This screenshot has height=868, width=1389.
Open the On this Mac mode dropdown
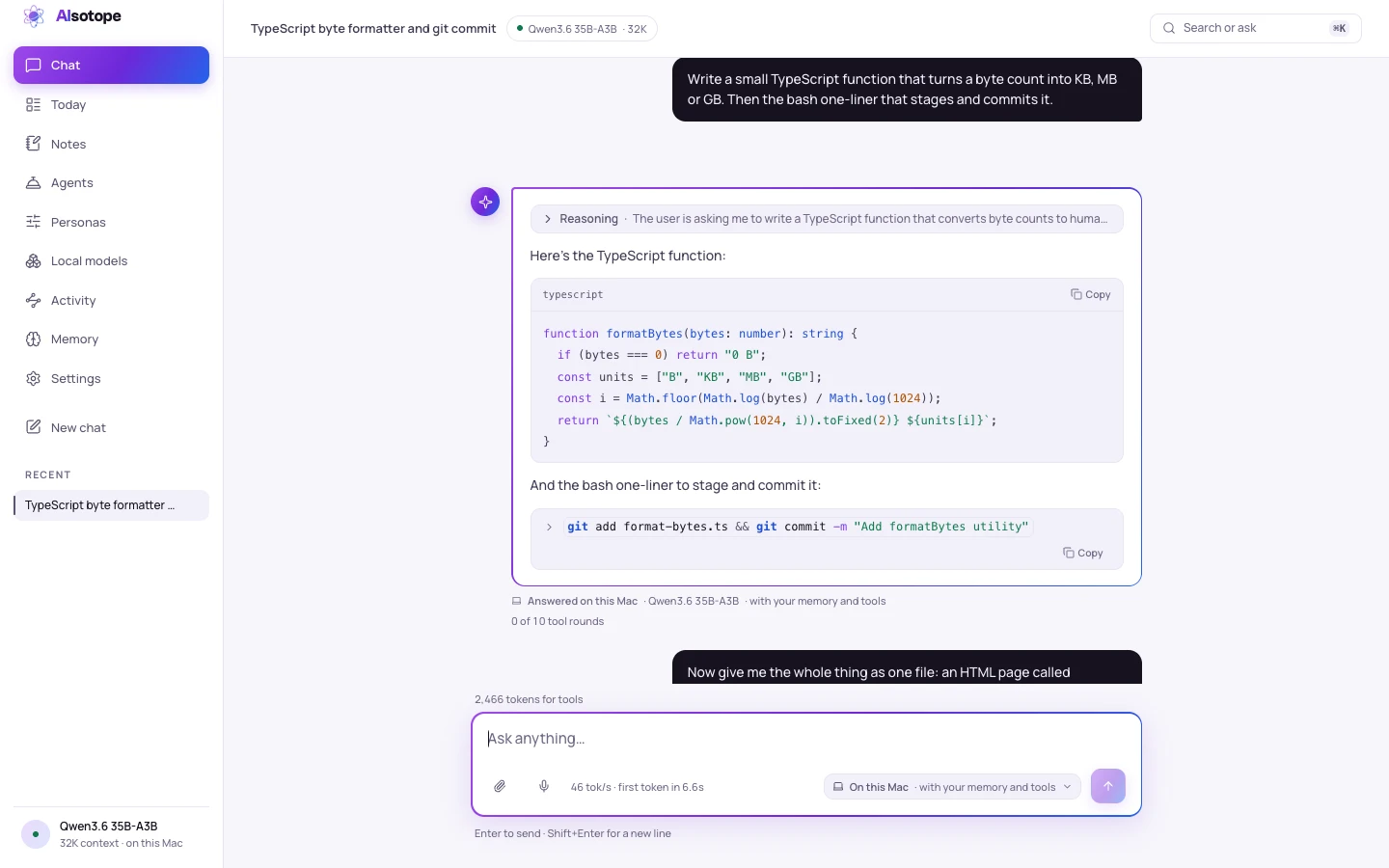click(x=952, y=787)
